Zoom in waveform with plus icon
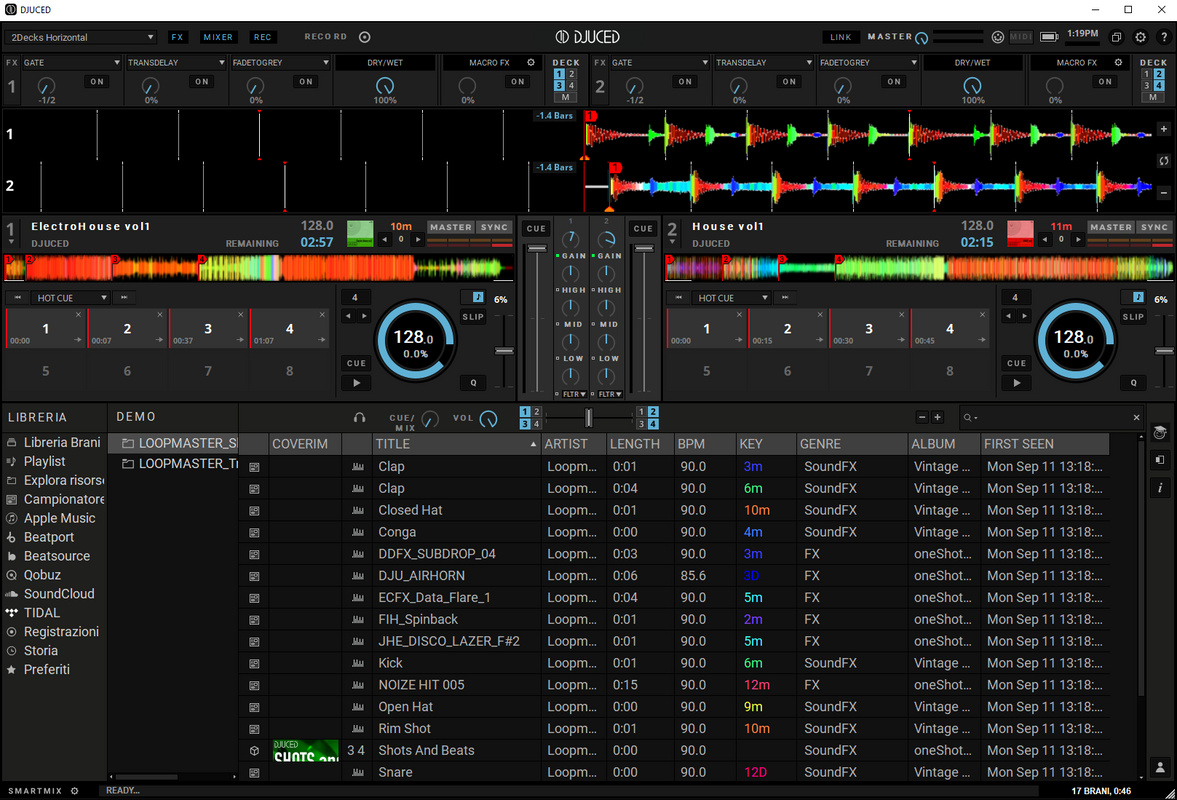1177x800 pixels. pos(1163,128)
